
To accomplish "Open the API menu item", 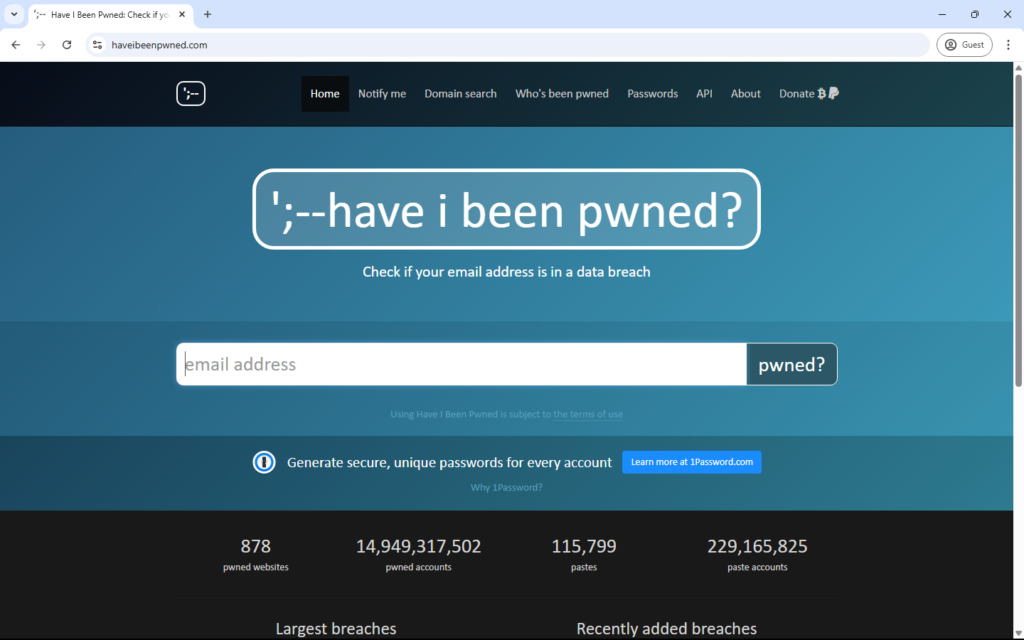I will pos(704,94).
